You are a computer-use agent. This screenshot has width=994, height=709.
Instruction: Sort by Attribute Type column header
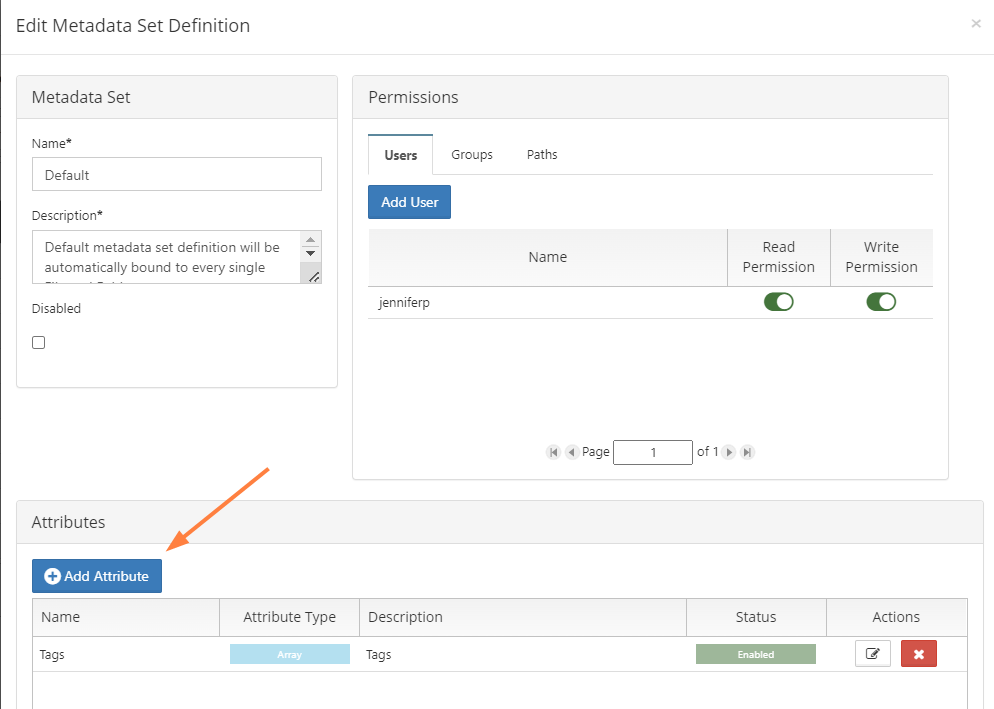tap(289, 617)
